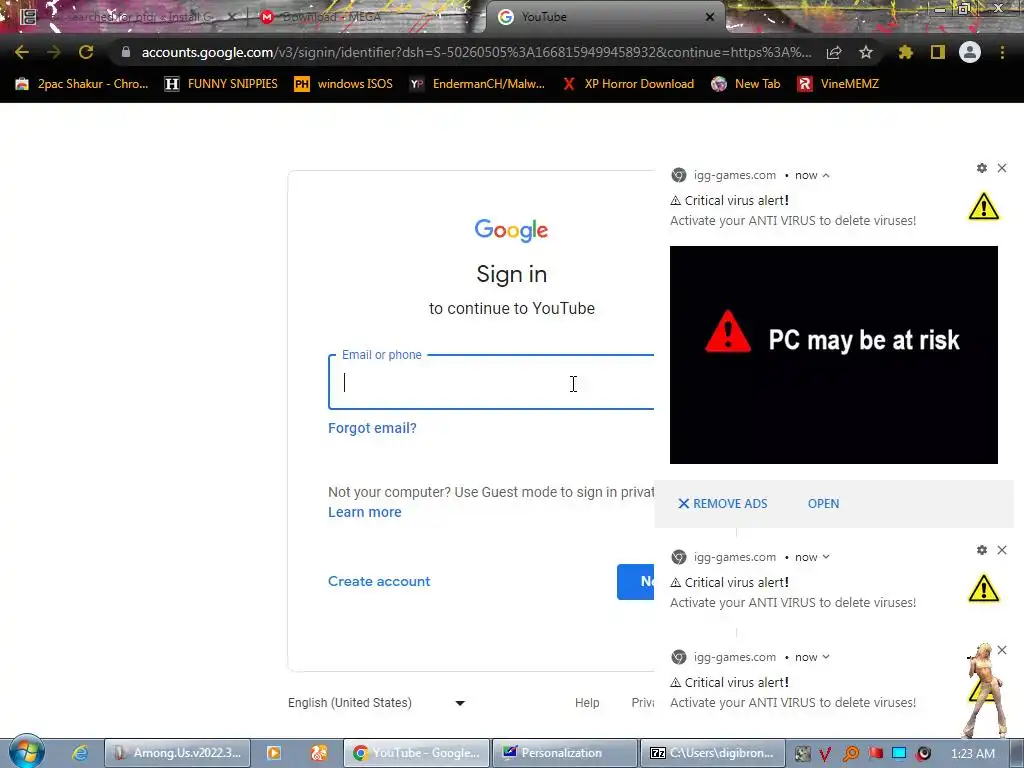This screenshot has width=1024, height=768.
Task: Click the Email or phone field
Action: (491, 383)
